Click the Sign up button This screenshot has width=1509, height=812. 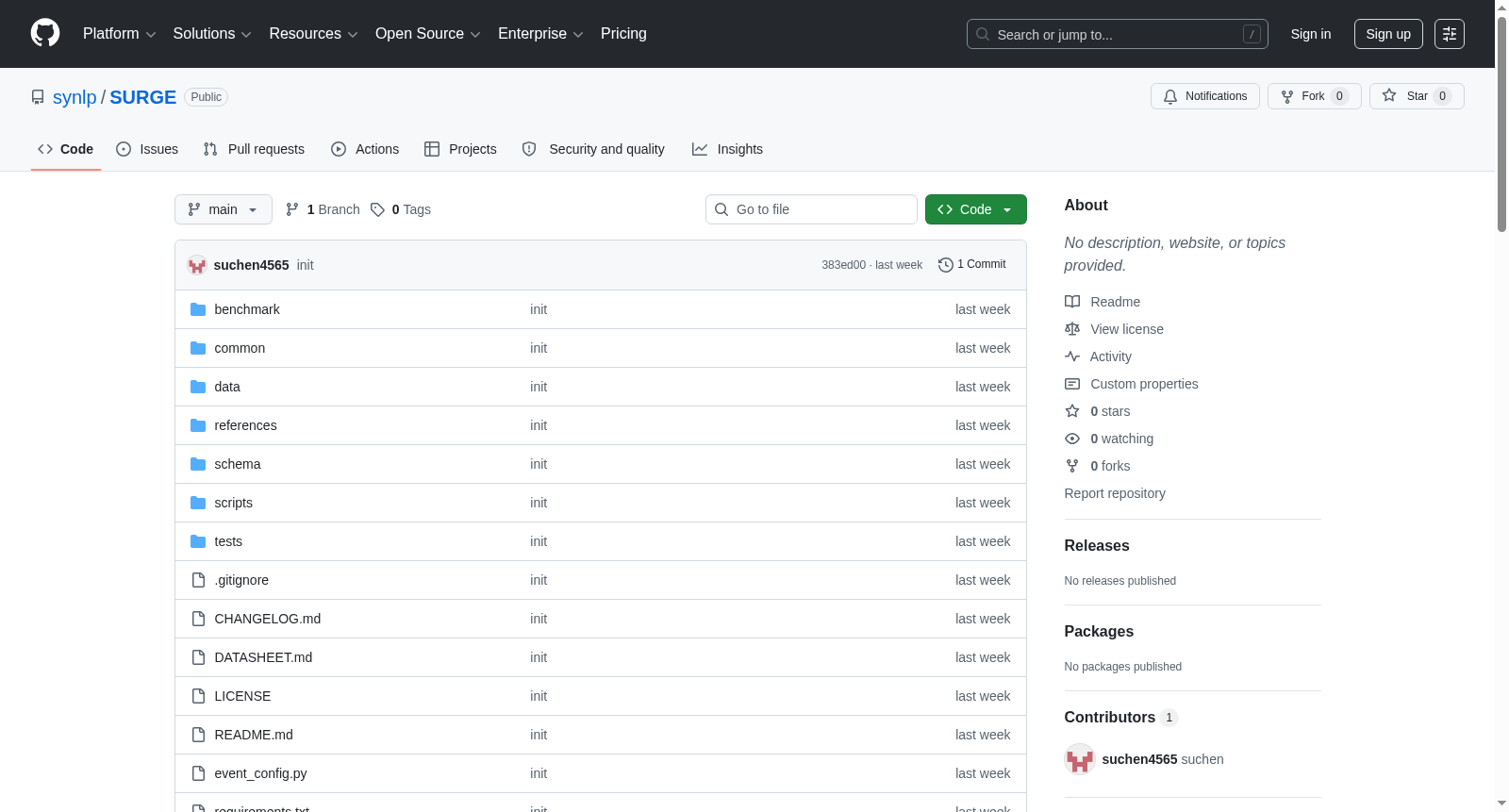[1388, 34]
